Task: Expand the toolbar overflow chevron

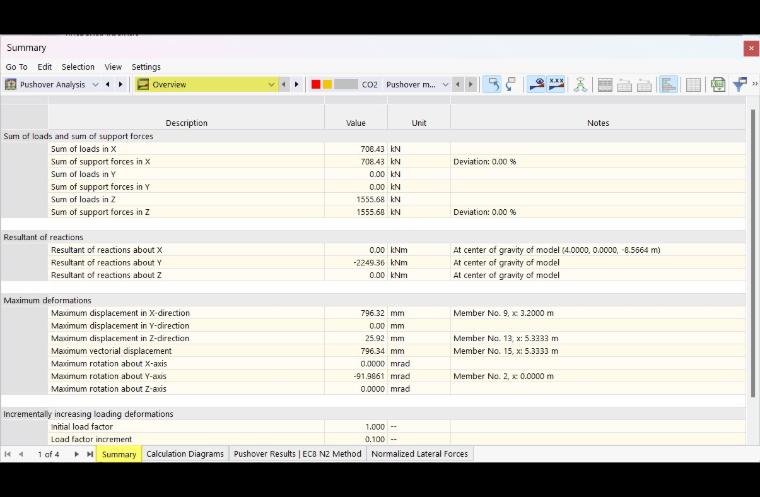Action: click(755, 84)
